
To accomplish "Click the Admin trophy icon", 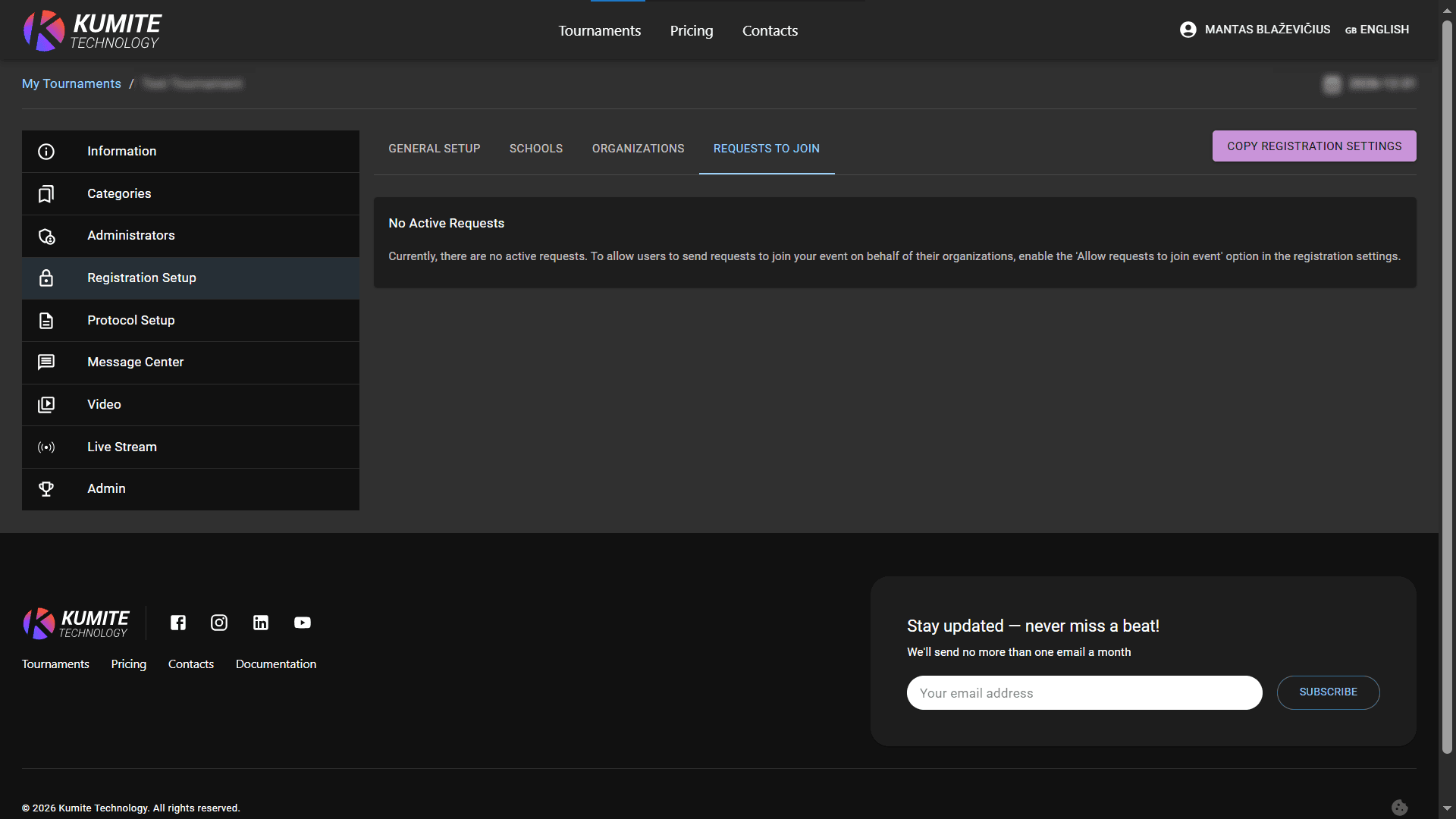I will coord(46,489).
